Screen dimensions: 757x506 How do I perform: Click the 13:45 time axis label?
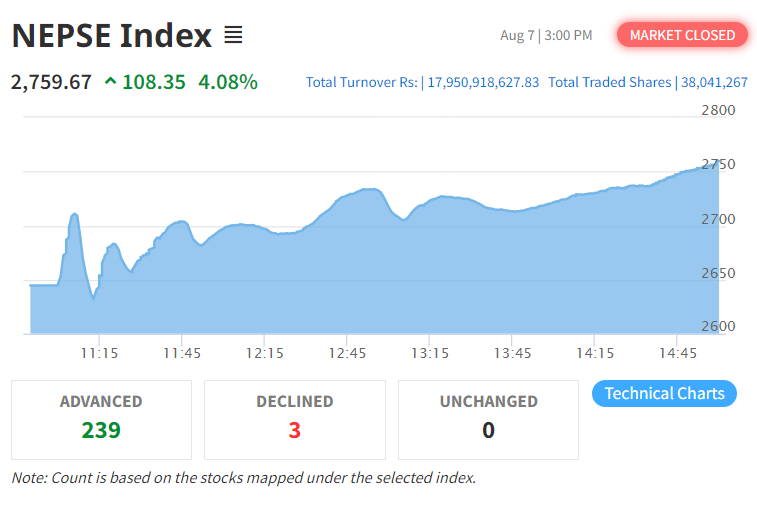[513, 353]
